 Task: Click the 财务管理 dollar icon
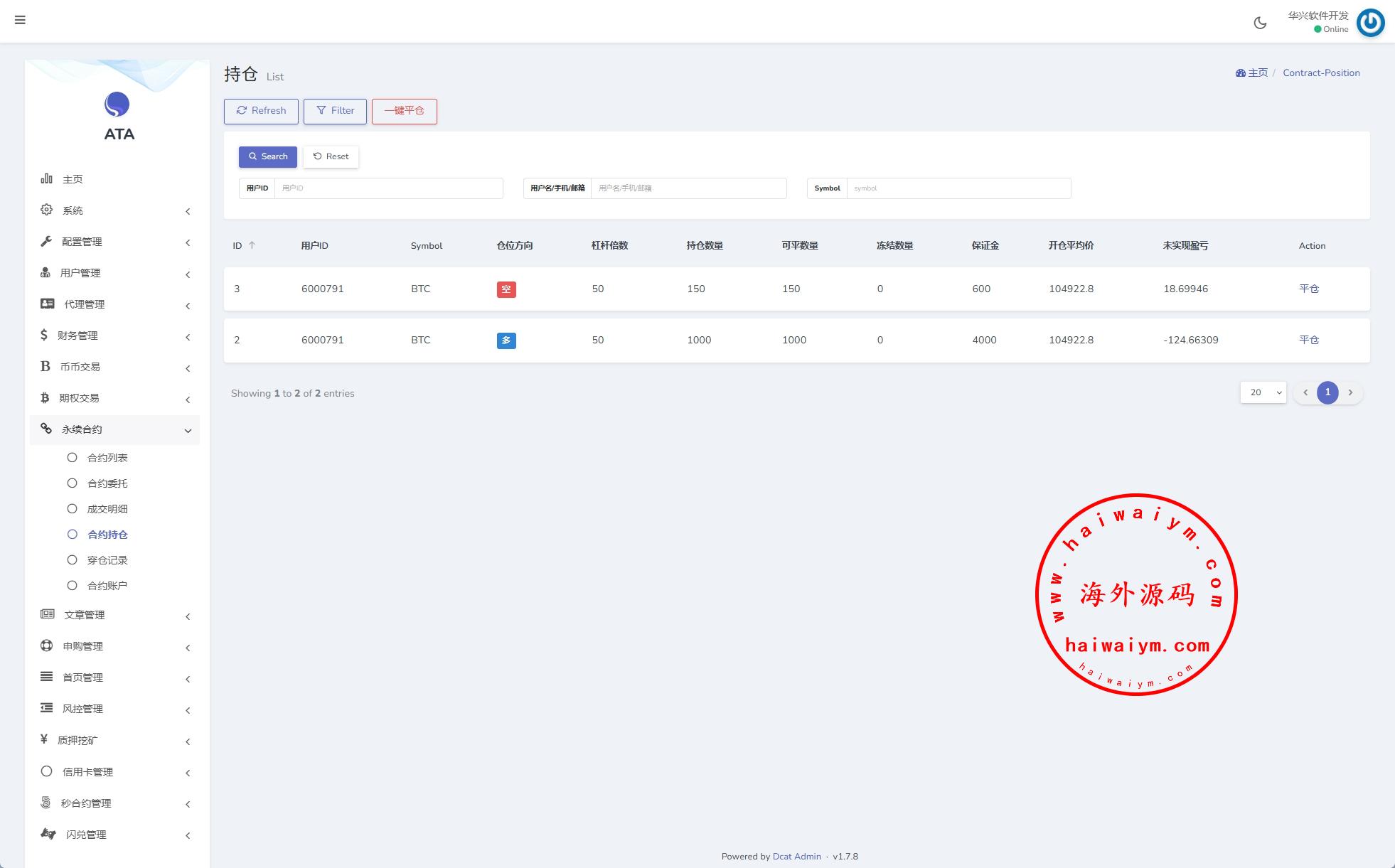pyautogui.click(x=44, y=335)
